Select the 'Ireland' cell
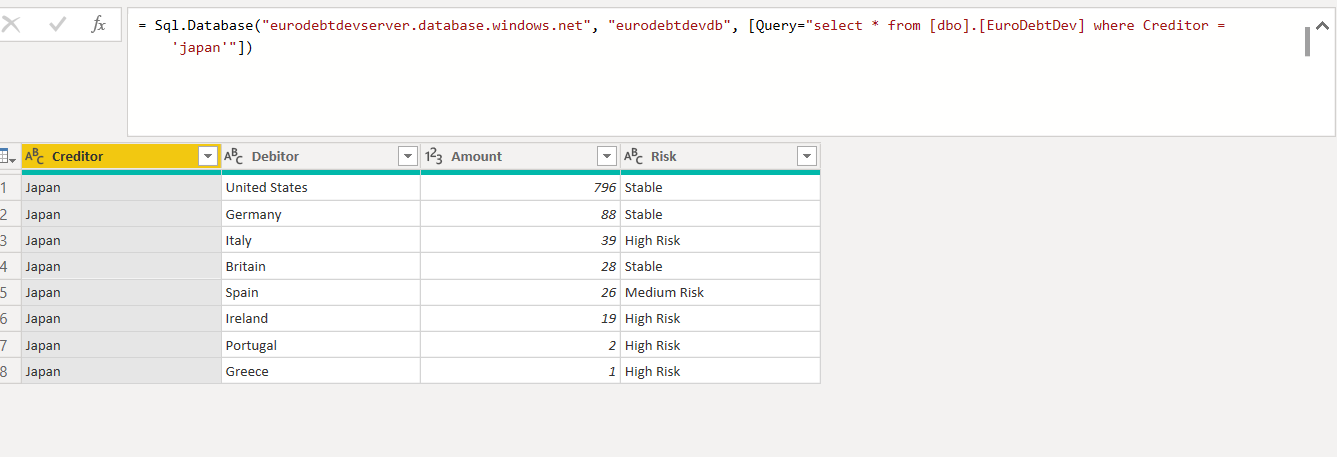This screenshot has height=457, width=1337. 321,318
